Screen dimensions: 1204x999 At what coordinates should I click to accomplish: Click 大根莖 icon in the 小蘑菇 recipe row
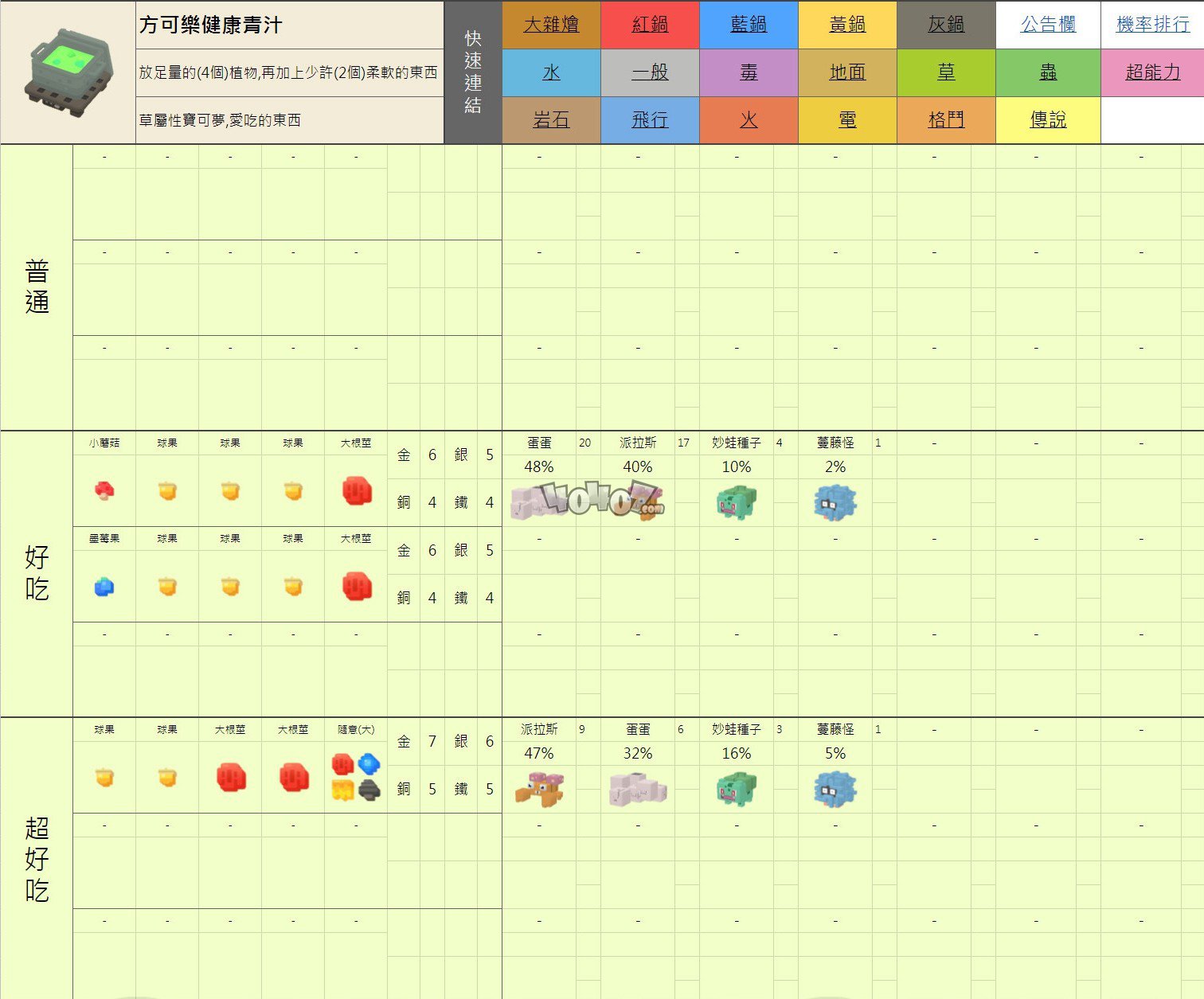tap(356, 491)
